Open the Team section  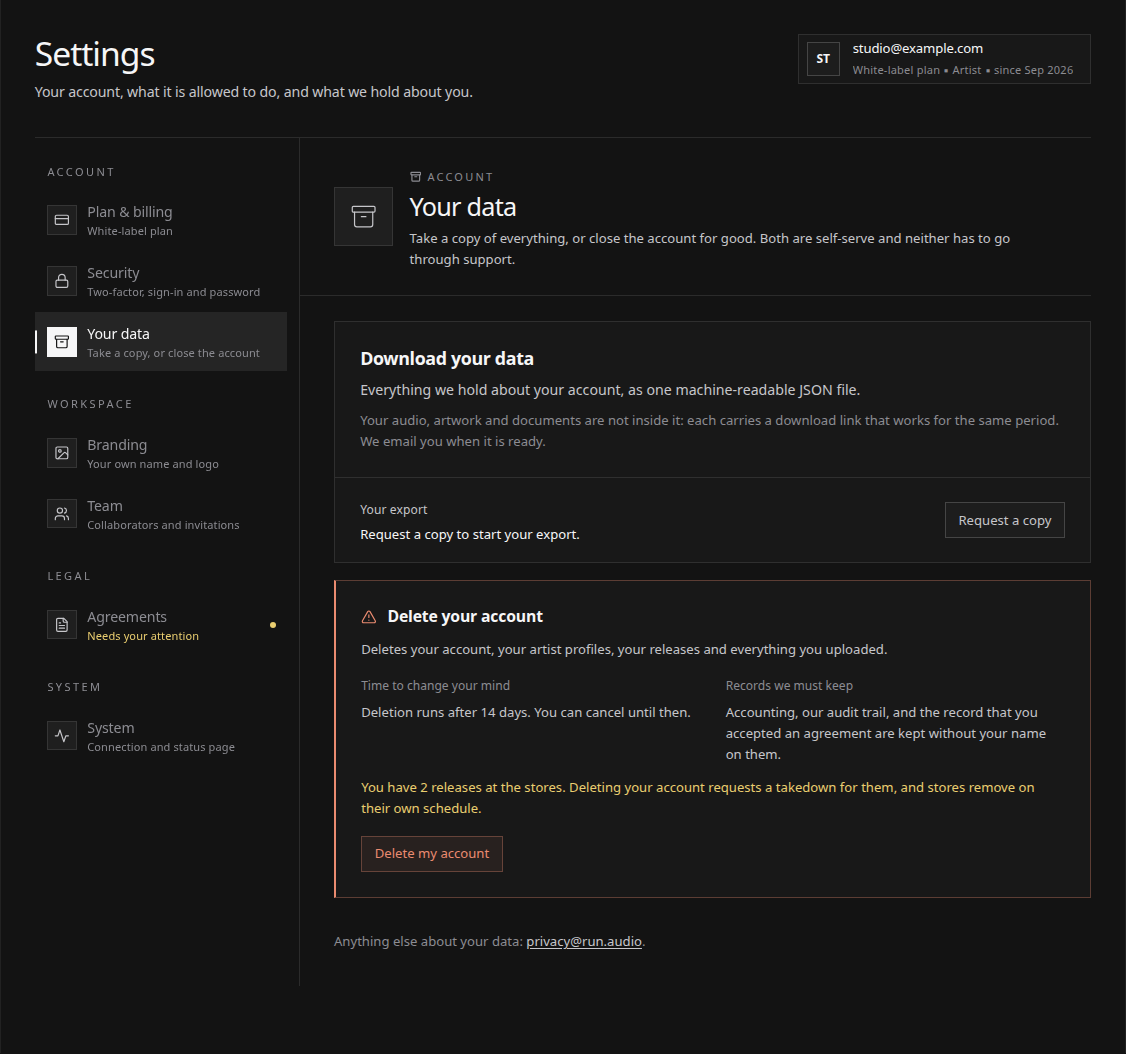161,514
